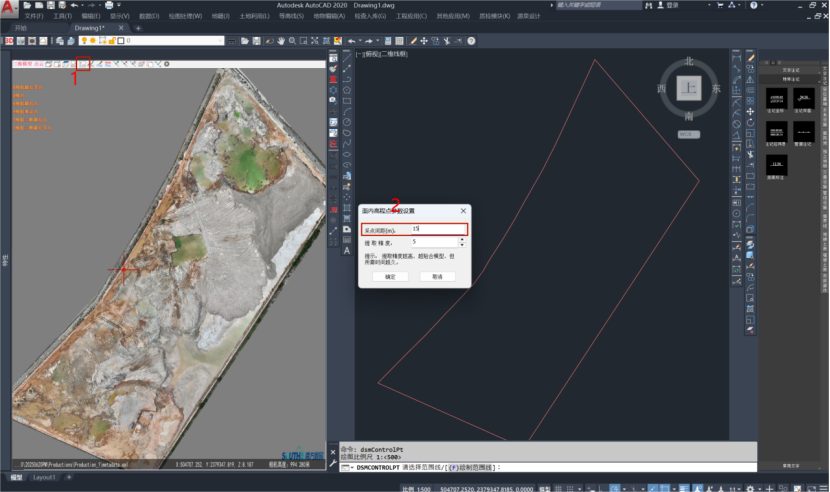Screen dimensions: 830x492
Task: Open the undo history dropdown arrow on toolbar
Action: tap(360, 41)
